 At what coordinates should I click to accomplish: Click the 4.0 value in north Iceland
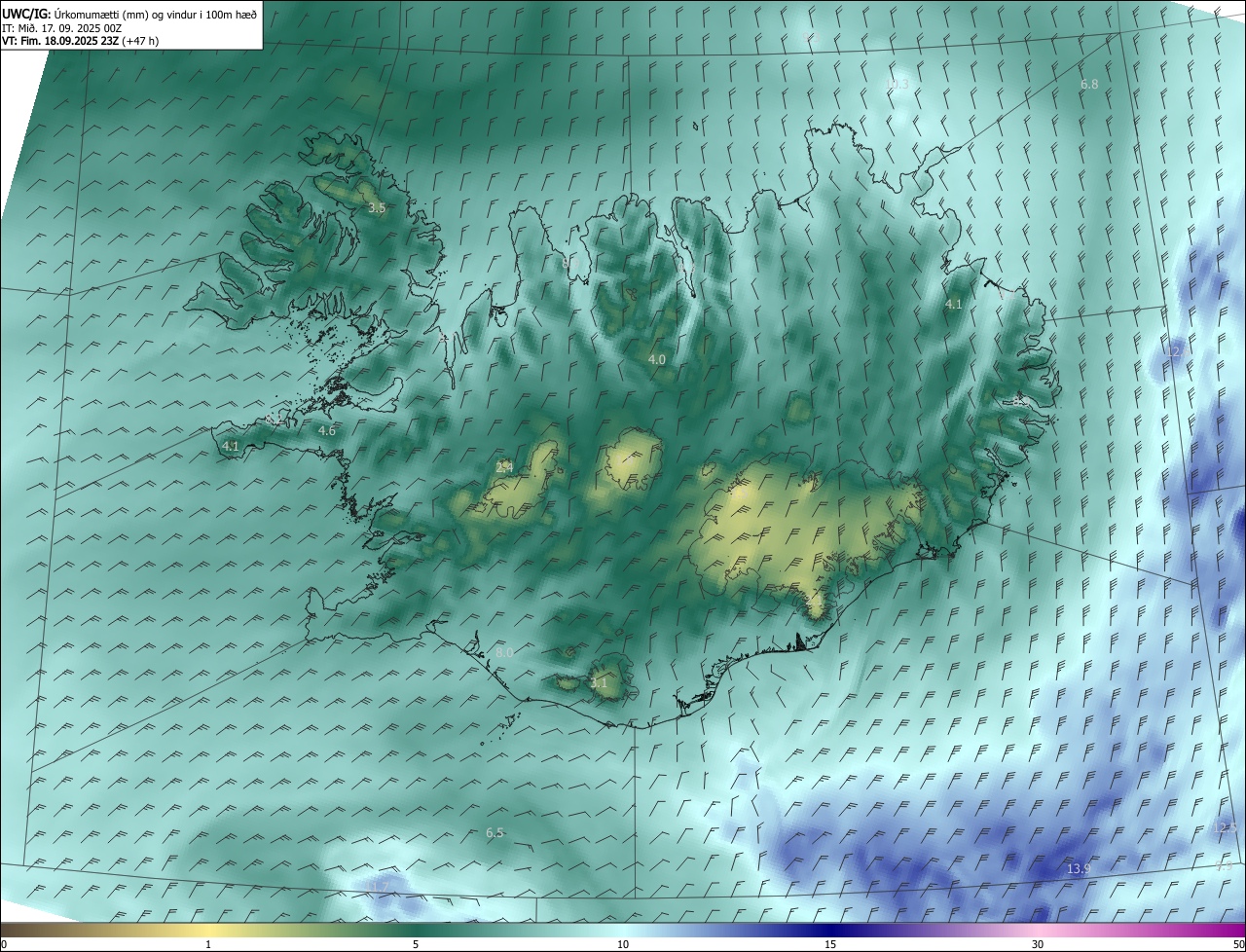(657, 359)
